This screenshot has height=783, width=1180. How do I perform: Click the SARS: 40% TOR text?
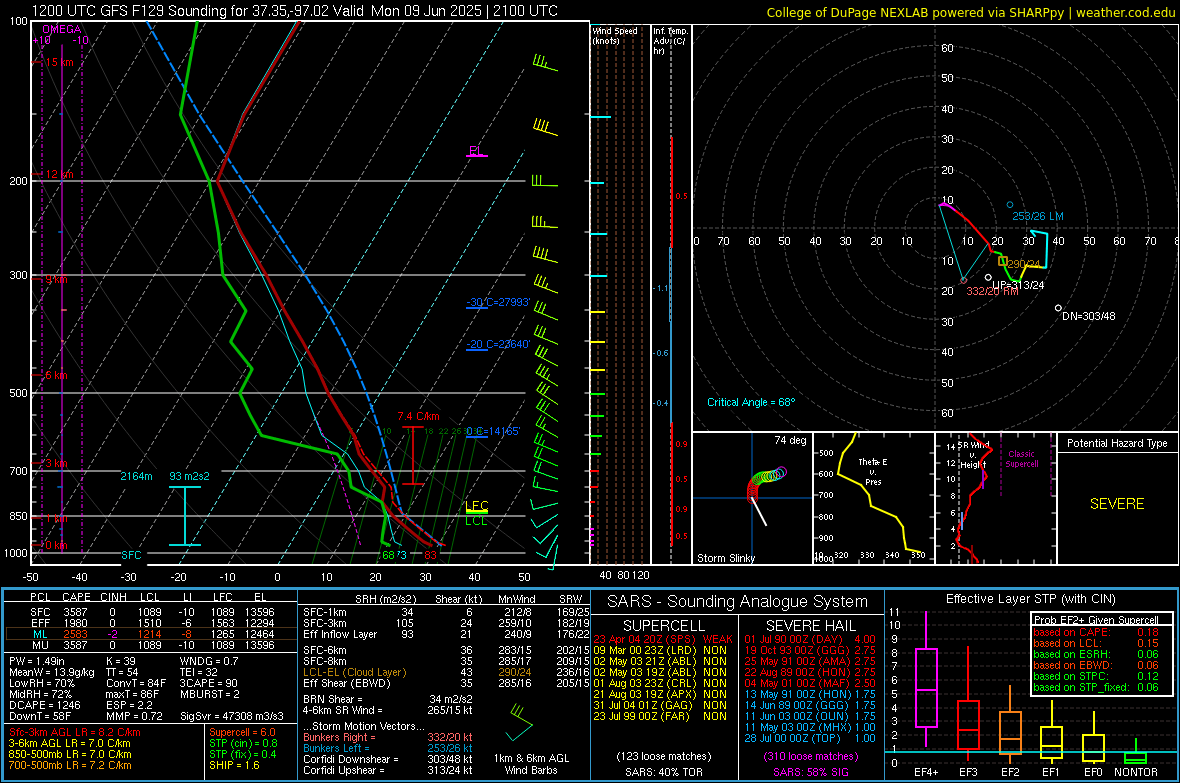coord(664,772)
